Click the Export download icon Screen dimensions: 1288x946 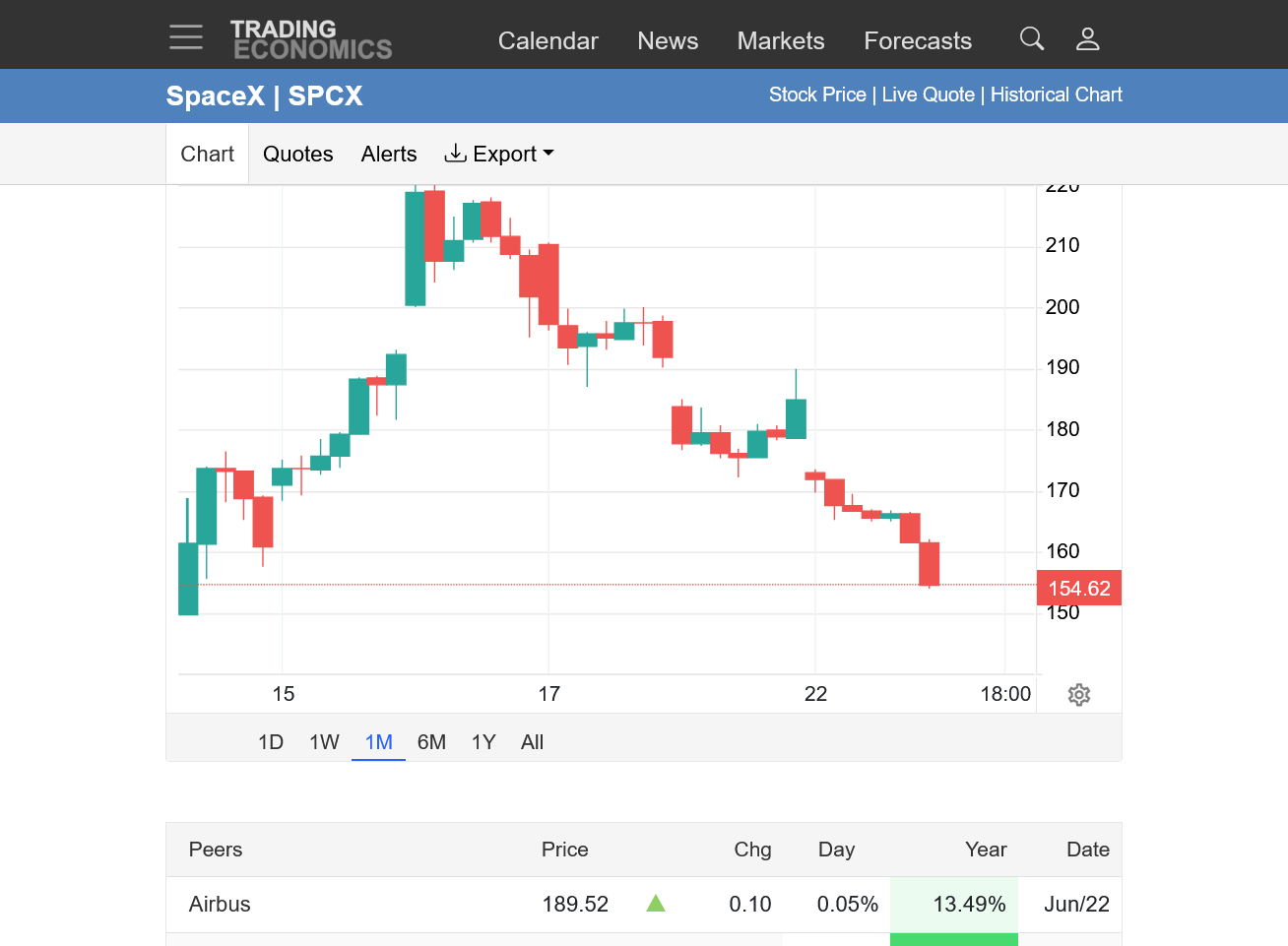[455, 154]
